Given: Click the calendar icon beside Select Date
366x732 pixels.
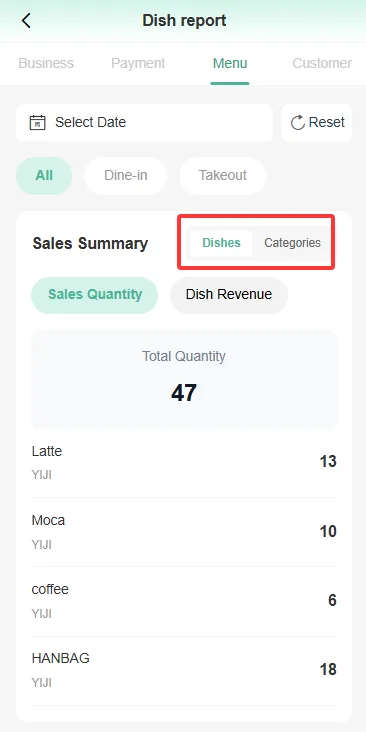Looking at the screenshot, I should tap(37, 123).
